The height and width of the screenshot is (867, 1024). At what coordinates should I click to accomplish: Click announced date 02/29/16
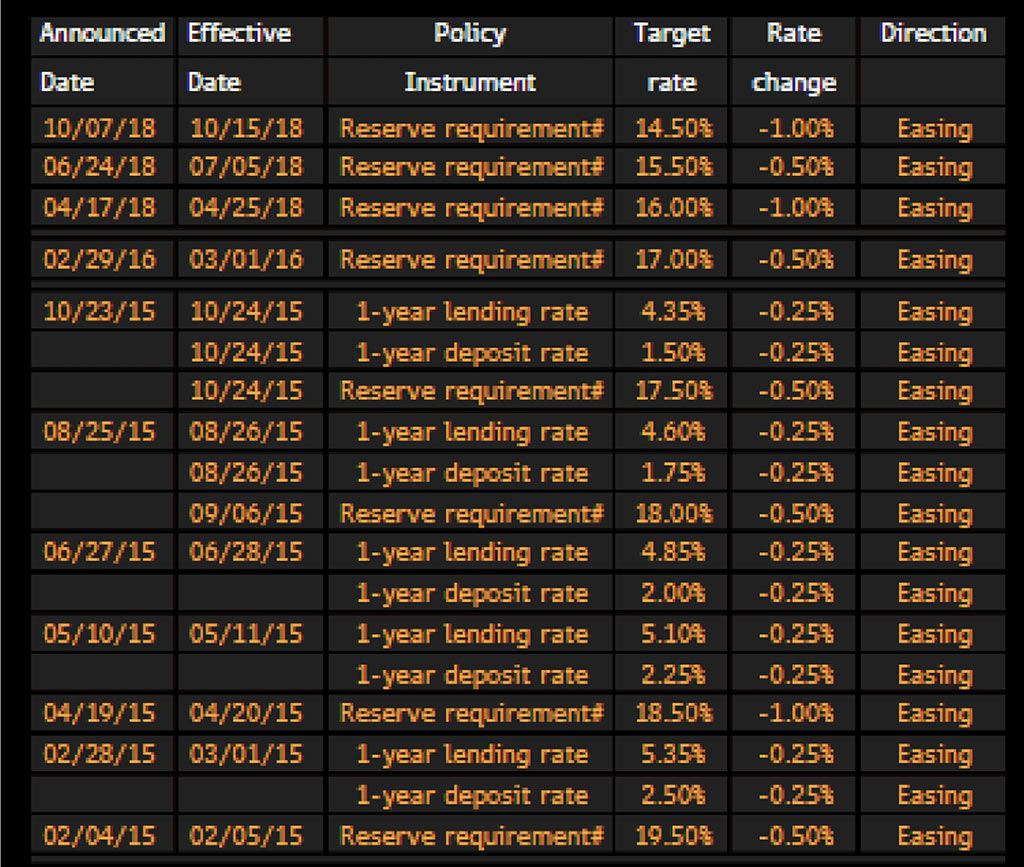click(x=100, y=260)
